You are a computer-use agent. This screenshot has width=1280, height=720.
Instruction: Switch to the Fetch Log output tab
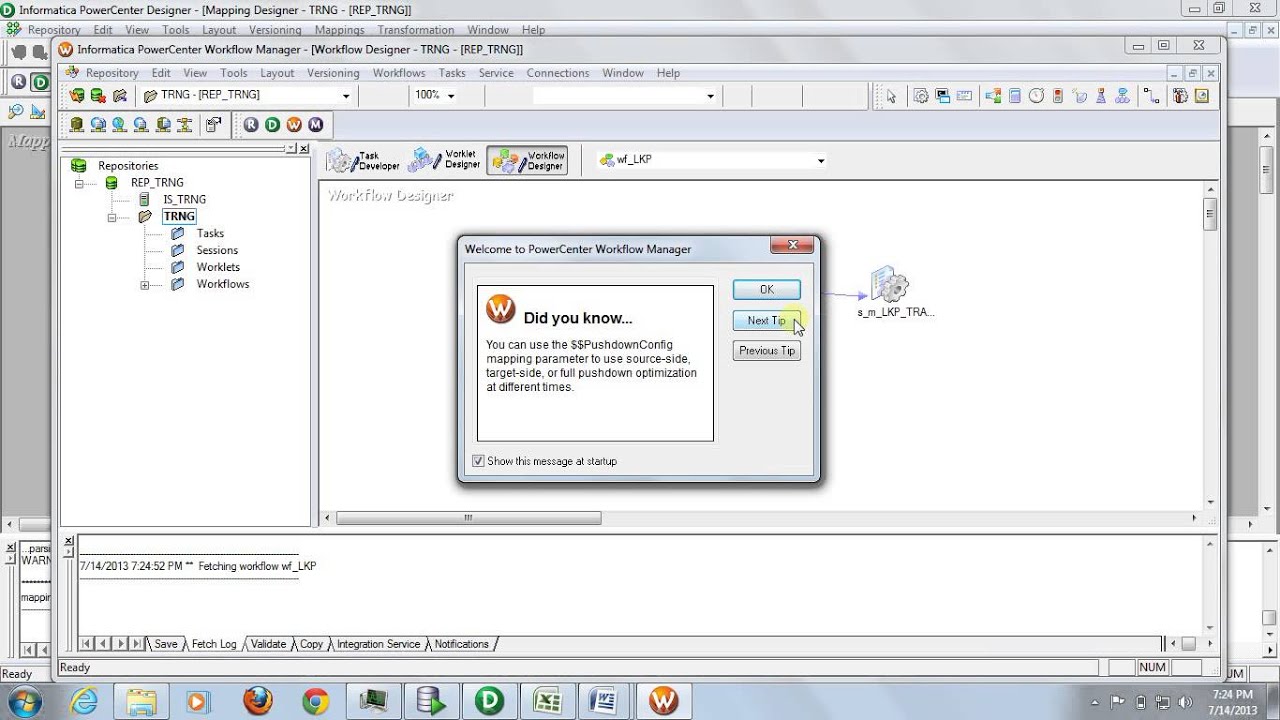[214, 644]
